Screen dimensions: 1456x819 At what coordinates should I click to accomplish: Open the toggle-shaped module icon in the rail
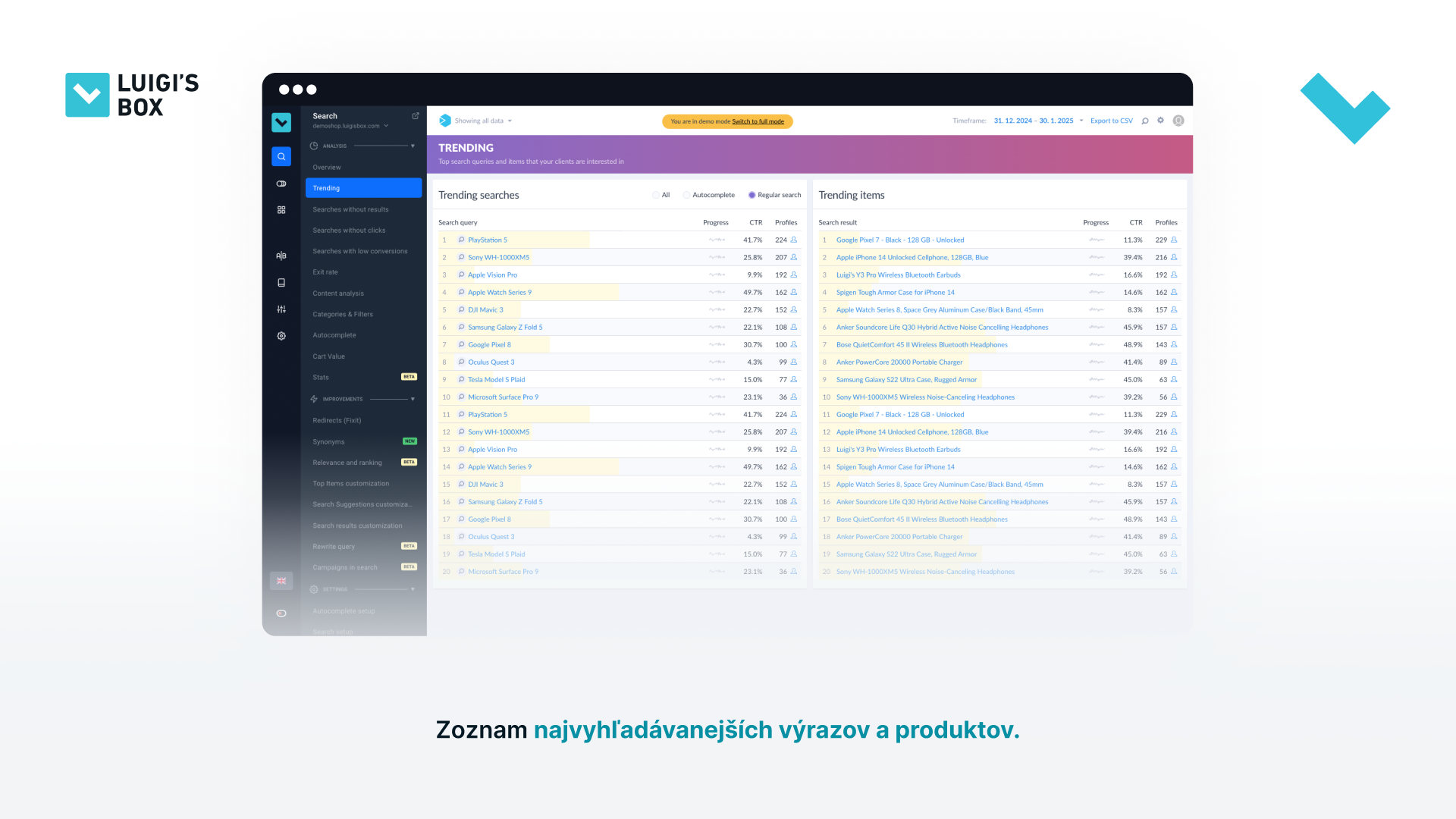pyautogui.click(x=281, y=184)
